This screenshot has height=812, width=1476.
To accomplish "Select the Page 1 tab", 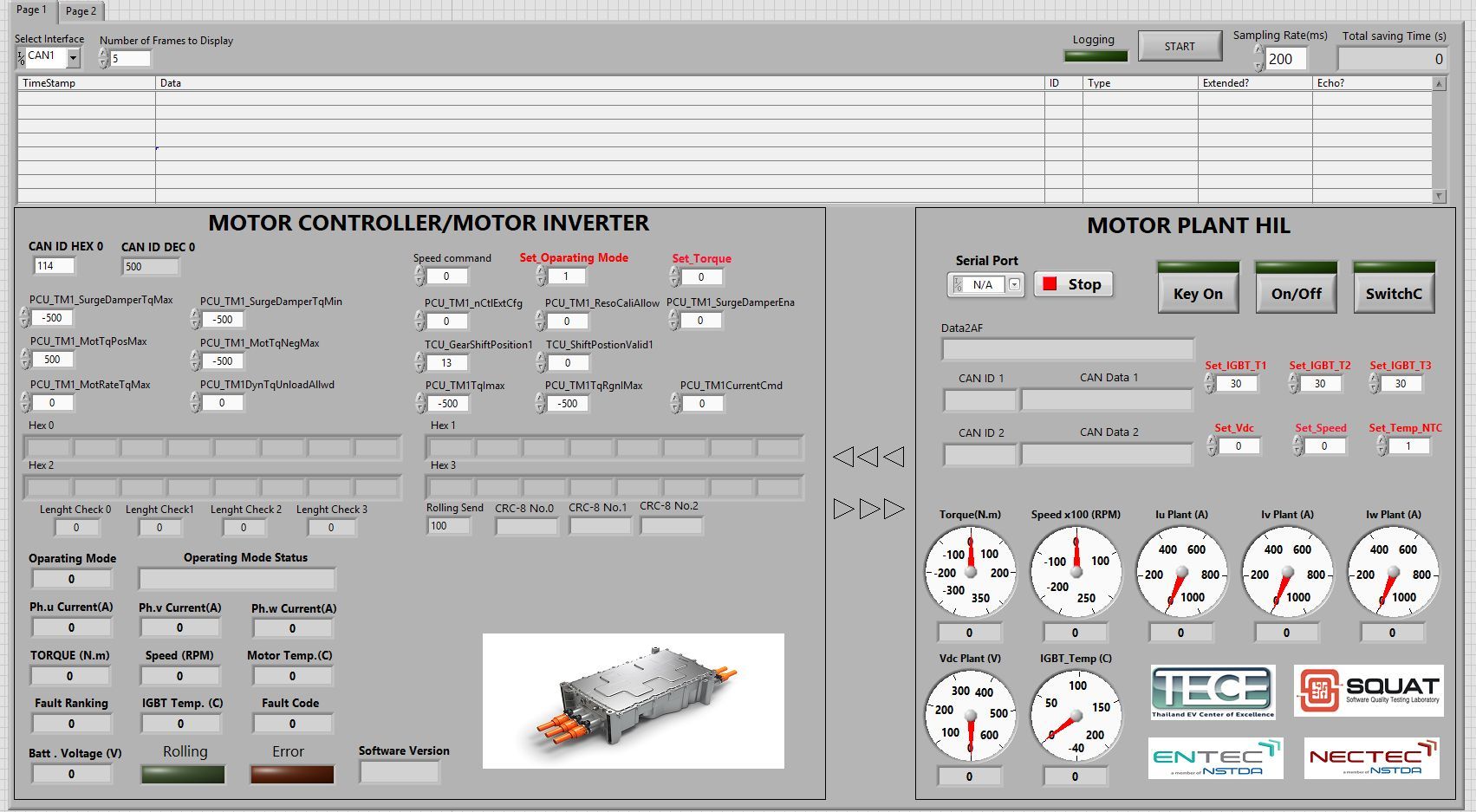I will point(31,10).
